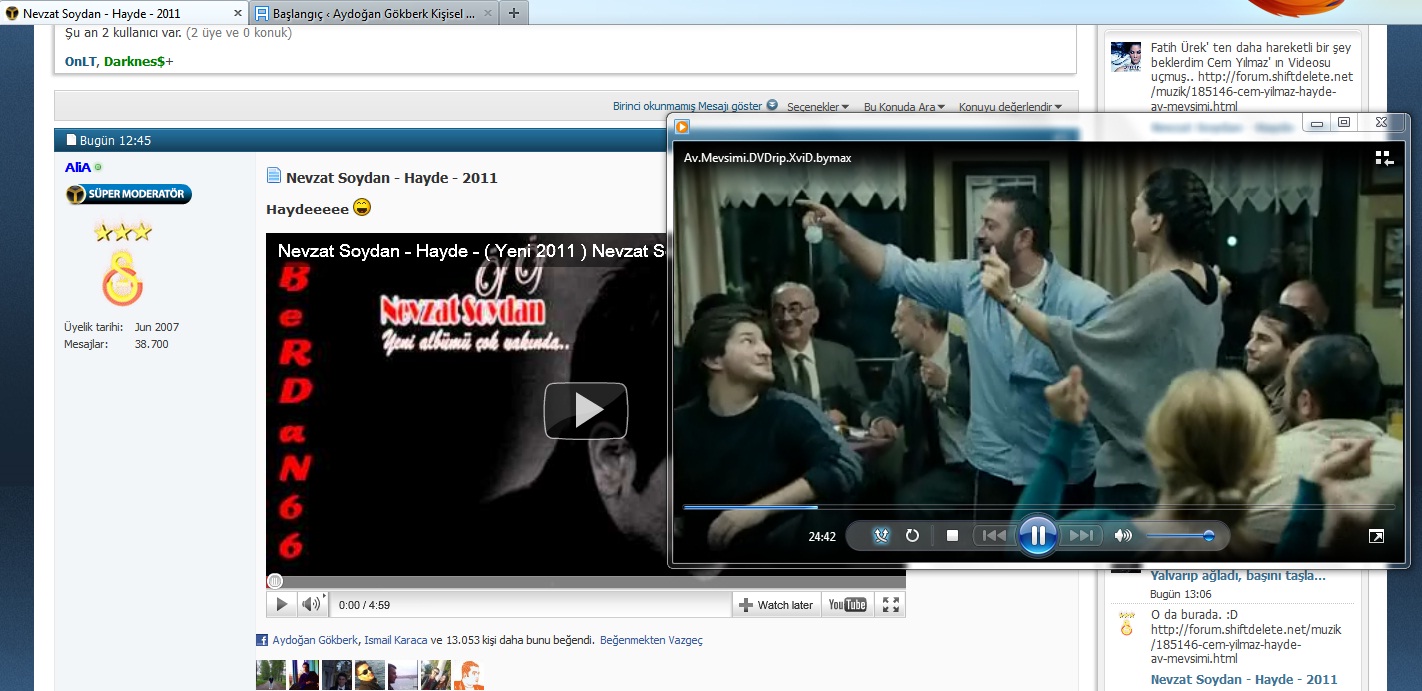Skip to previous track in media player
This screenshot has height=691, width=1422.
tap(994, 536)
